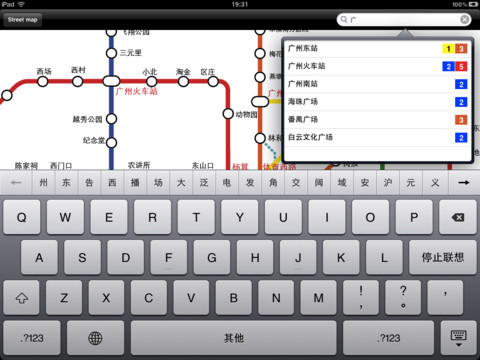Choose candidate character 义
The height and width of the screenshot is (360, 480).
point(435,182)
